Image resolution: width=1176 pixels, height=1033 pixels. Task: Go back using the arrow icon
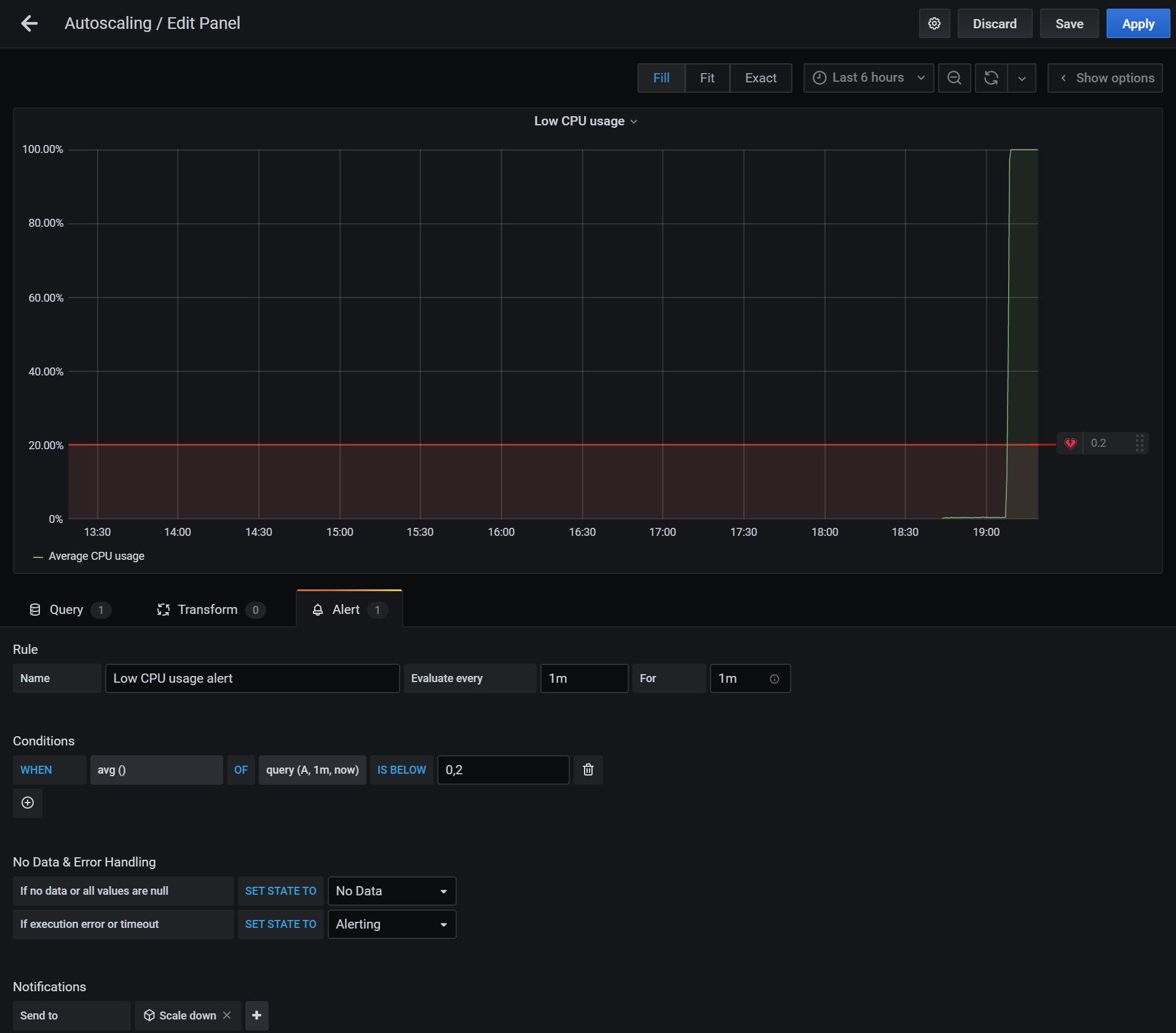[29, 23]
